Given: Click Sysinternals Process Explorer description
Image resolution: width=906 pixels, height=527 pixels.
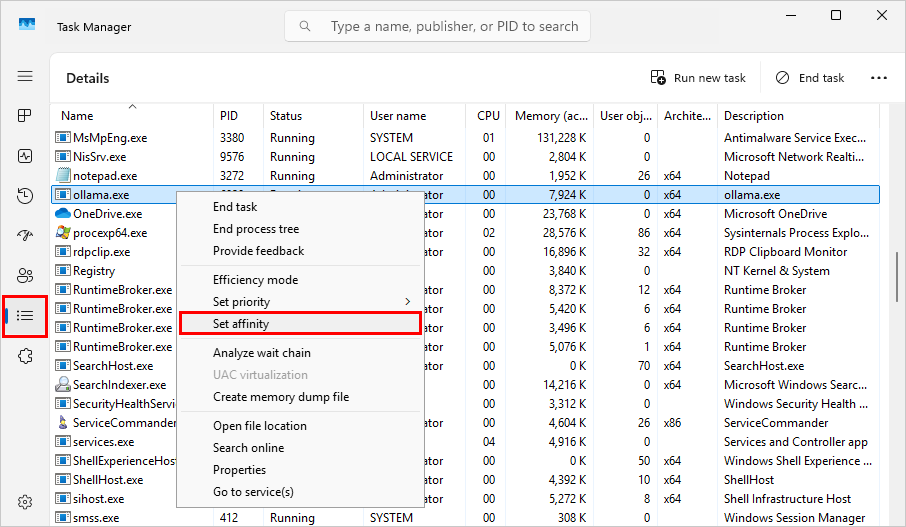Looking at the screenshot, I should click(x=796, y=233).
